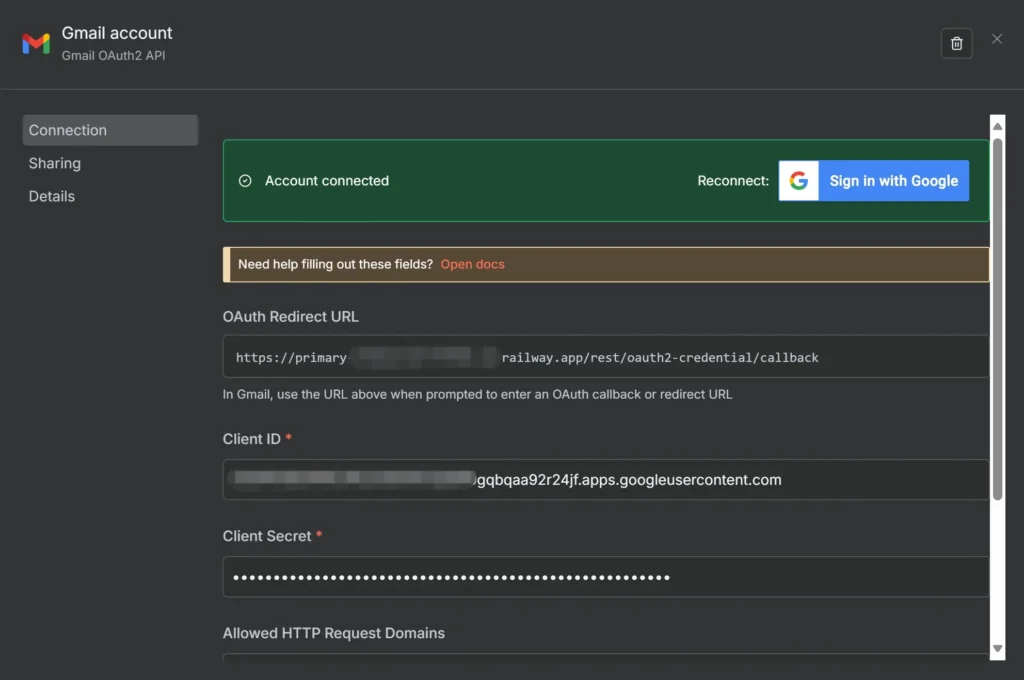Open docs link in help banner
1024x680 pixels.
coord(472,265)
